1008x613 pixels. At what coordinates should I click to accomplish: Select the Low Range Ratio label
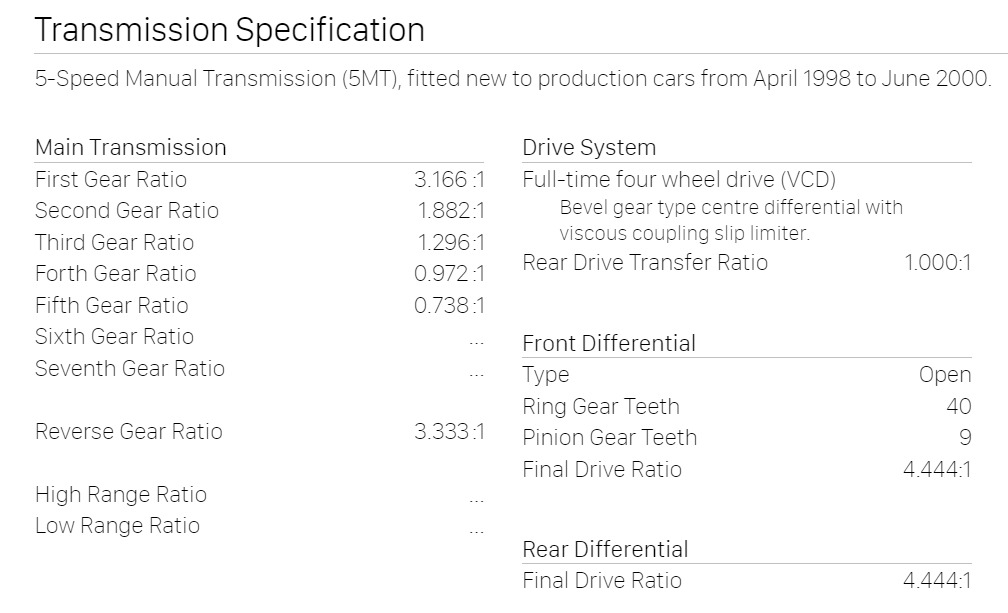118,526
